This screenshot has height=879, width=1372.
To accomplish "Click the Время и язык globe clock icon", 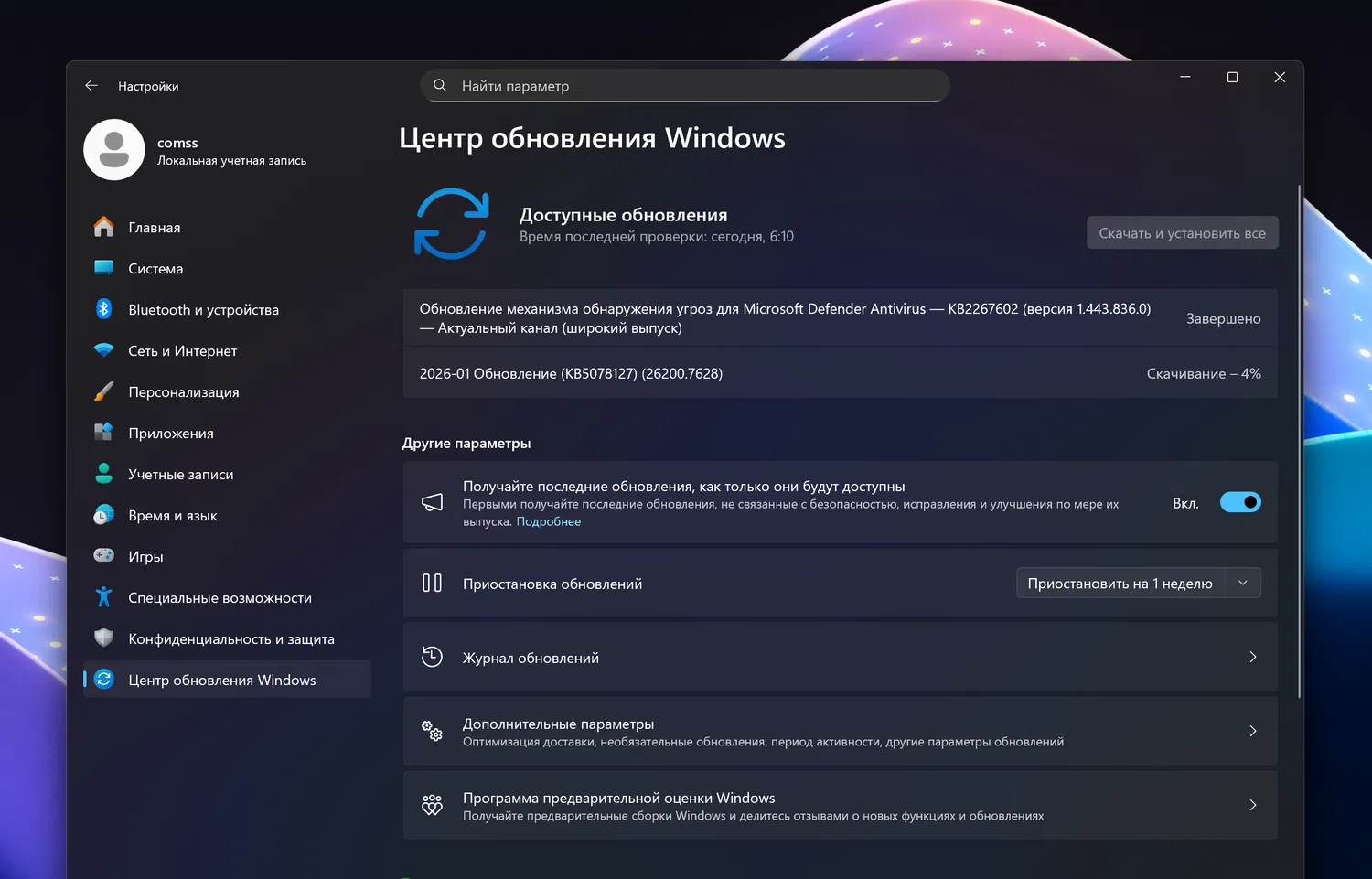I will click(x=104, y=515).
